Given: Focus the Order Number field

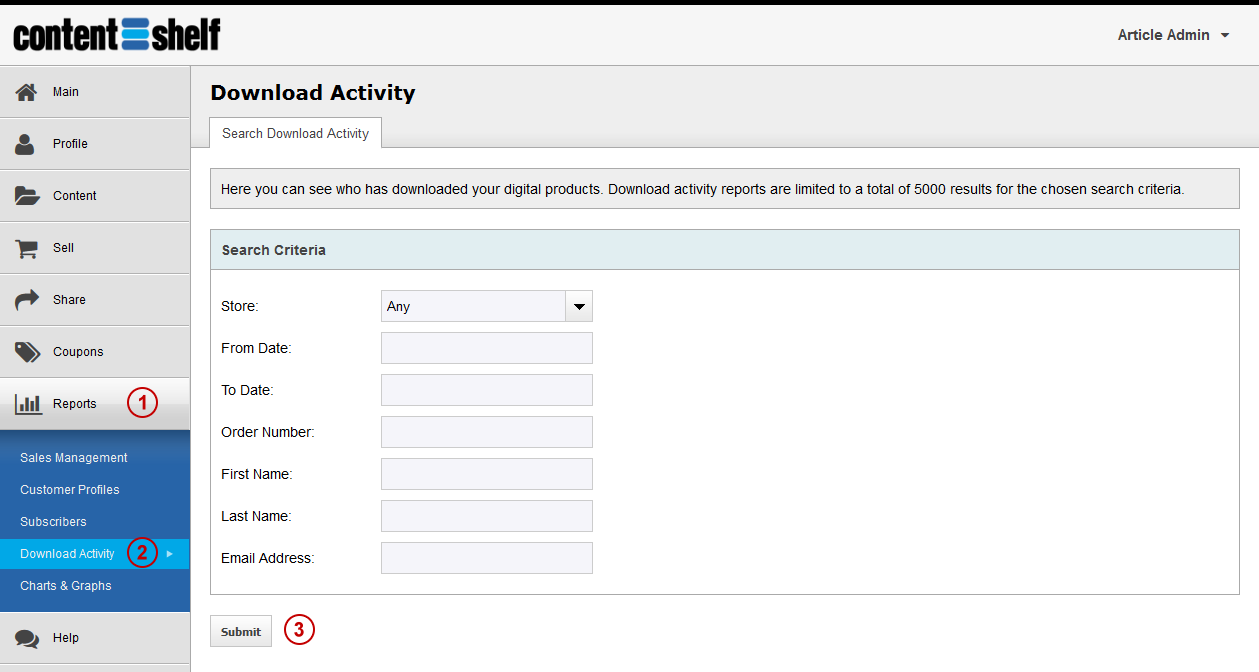Looking at the screenshot, I should click(x=487, y=432).
